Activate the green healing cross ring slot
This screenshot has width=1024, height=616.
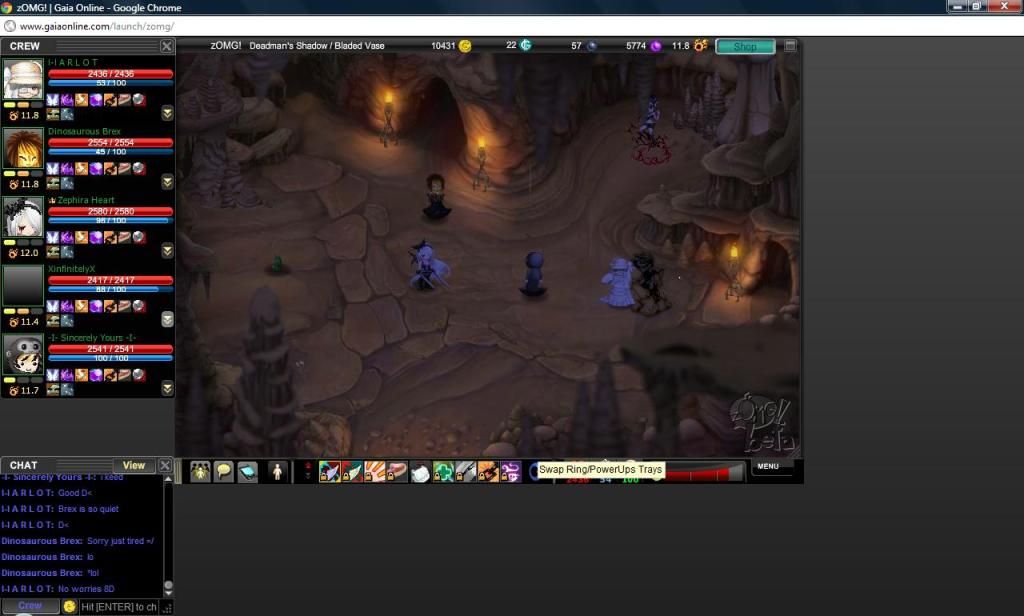pyautogui.click(x=443, y=472)
